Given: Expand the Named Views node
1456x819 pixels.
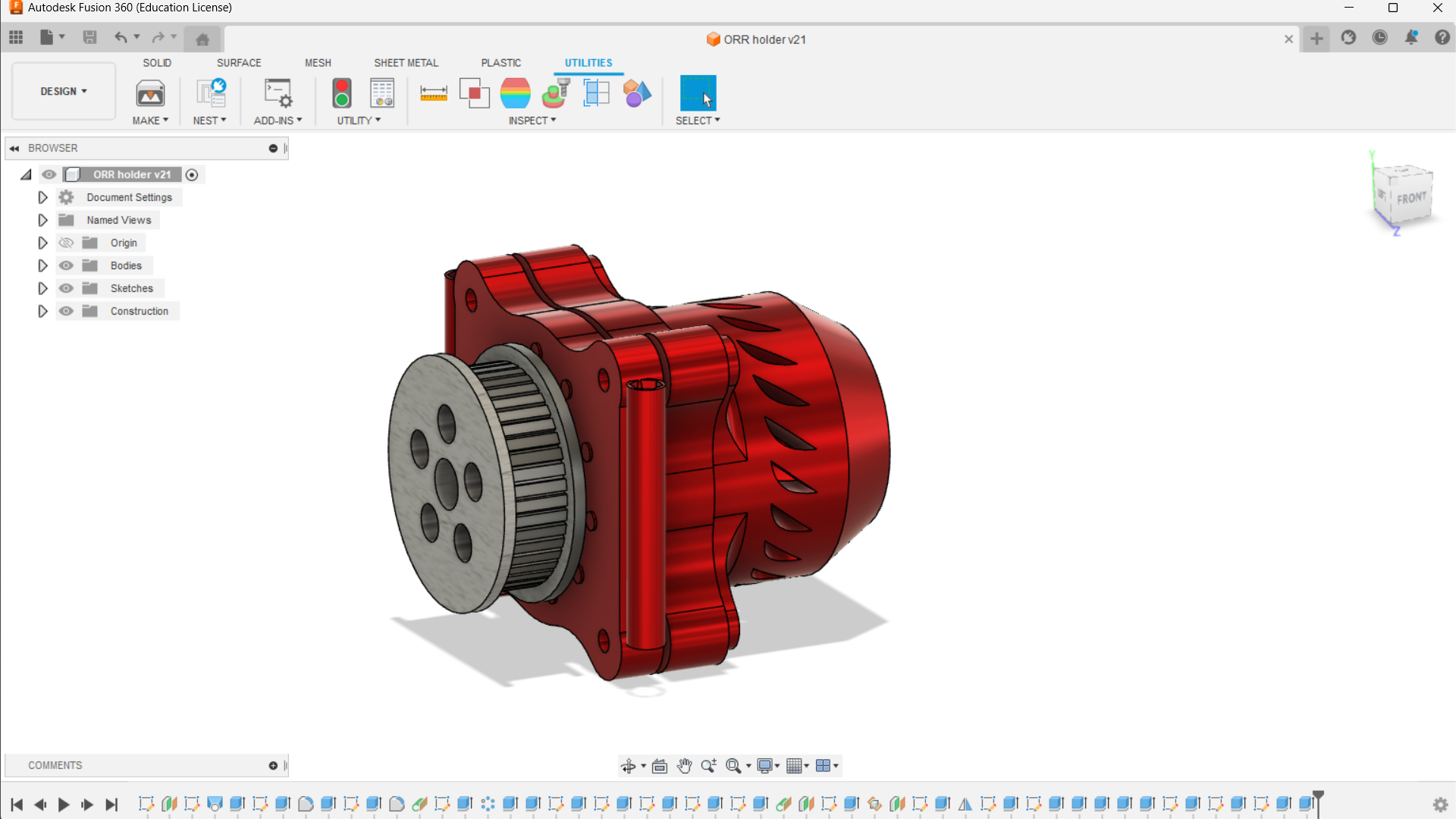Looking at the screenshot, I should pyautogui.click(x=42, y=220).
